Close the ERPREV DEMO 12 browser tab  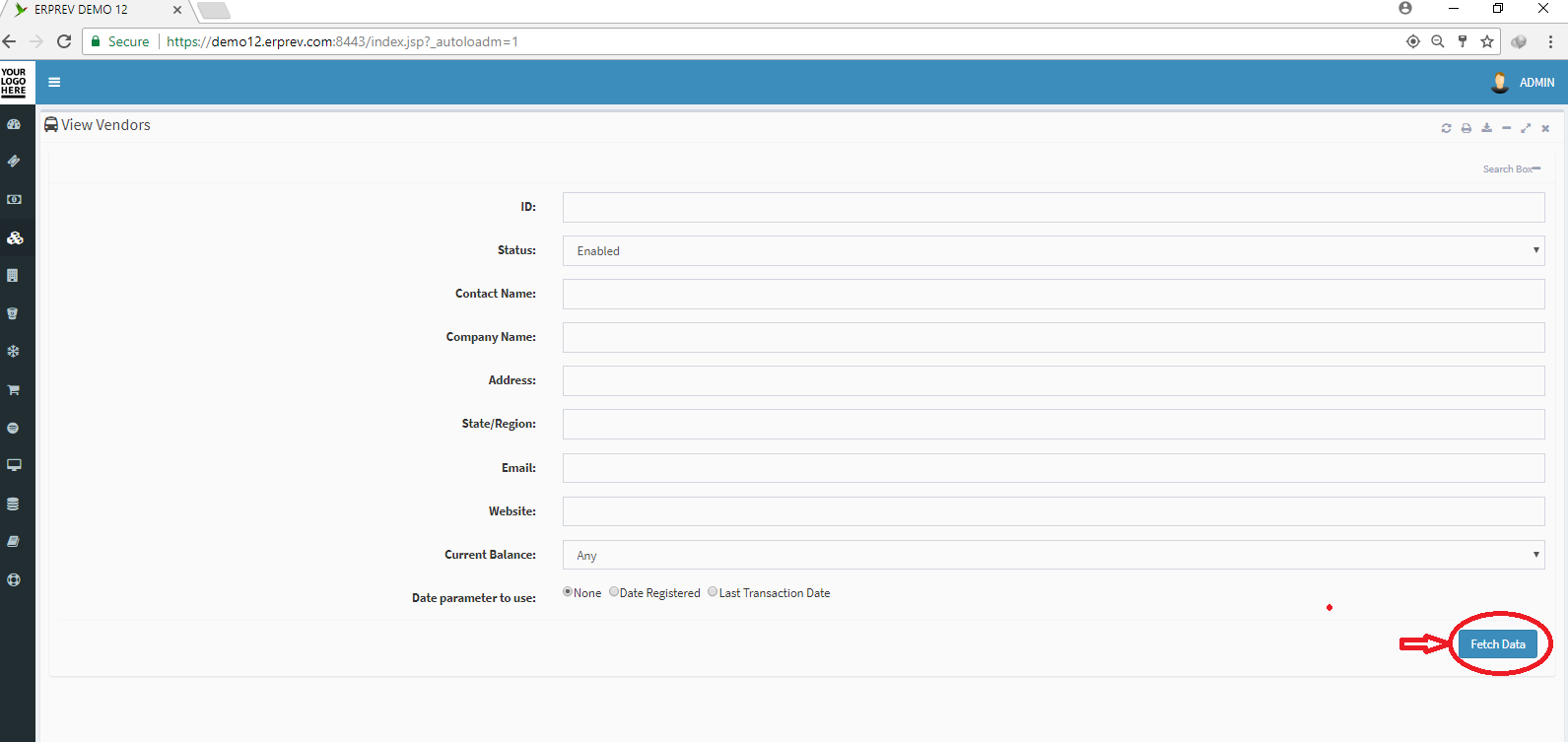coord(177,10)
